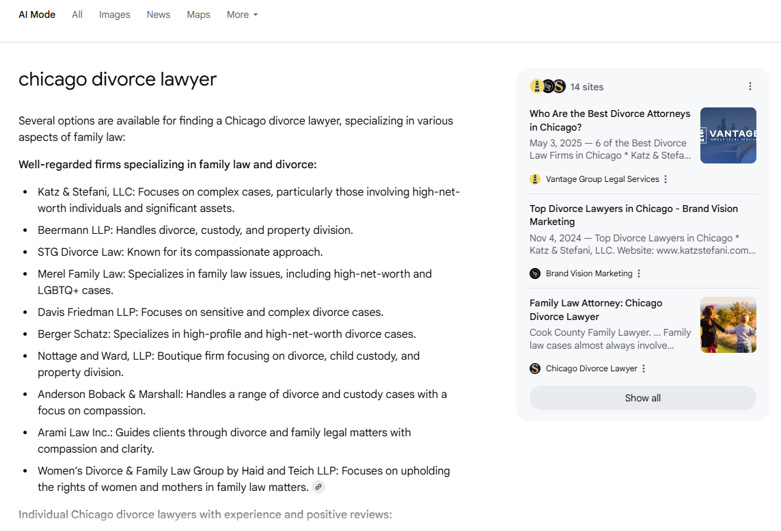Click the 'Berger Schatz' list item

(x=227, y=334)
